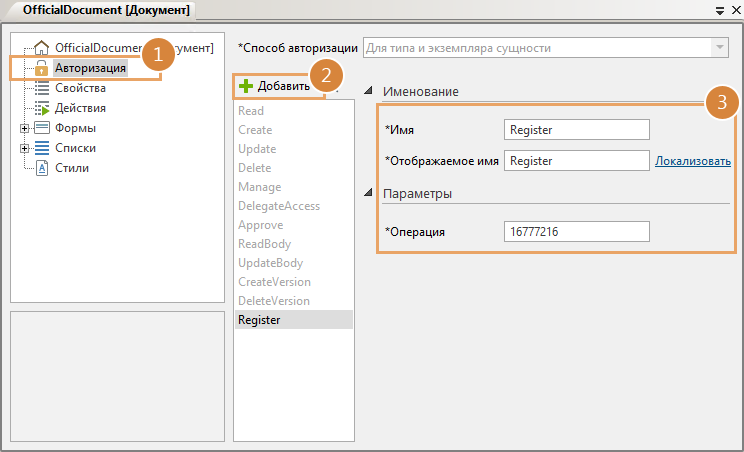The image size is (744, 452).
Task: Click the Действия play-list icon
Action: click(x=42, y=108)
